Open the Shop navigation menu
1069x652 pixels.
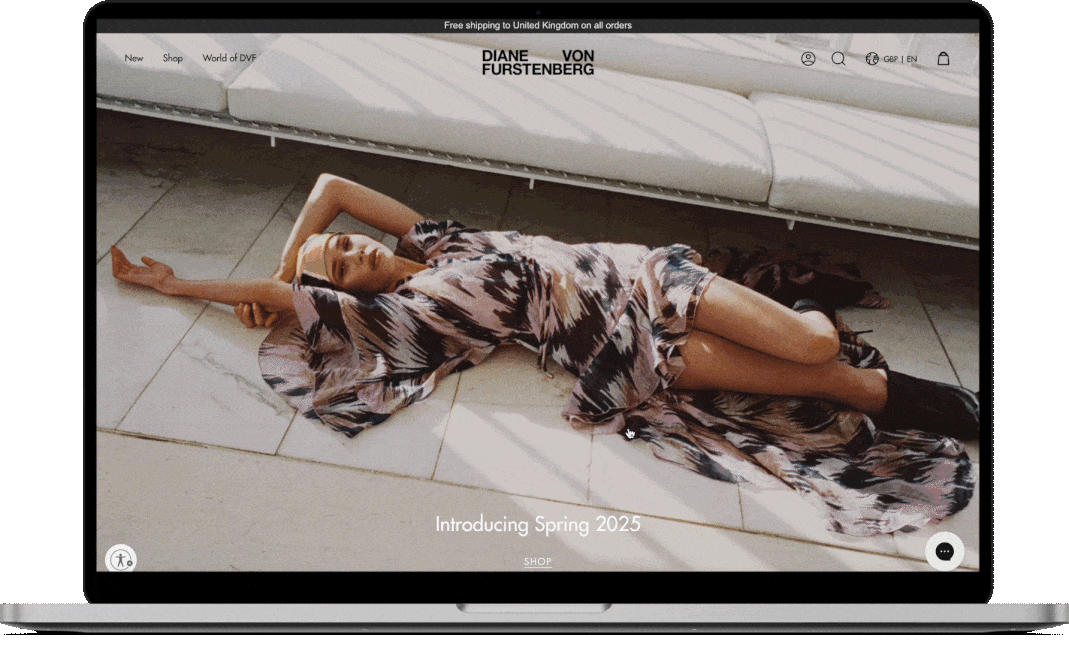tap(172, 58)
